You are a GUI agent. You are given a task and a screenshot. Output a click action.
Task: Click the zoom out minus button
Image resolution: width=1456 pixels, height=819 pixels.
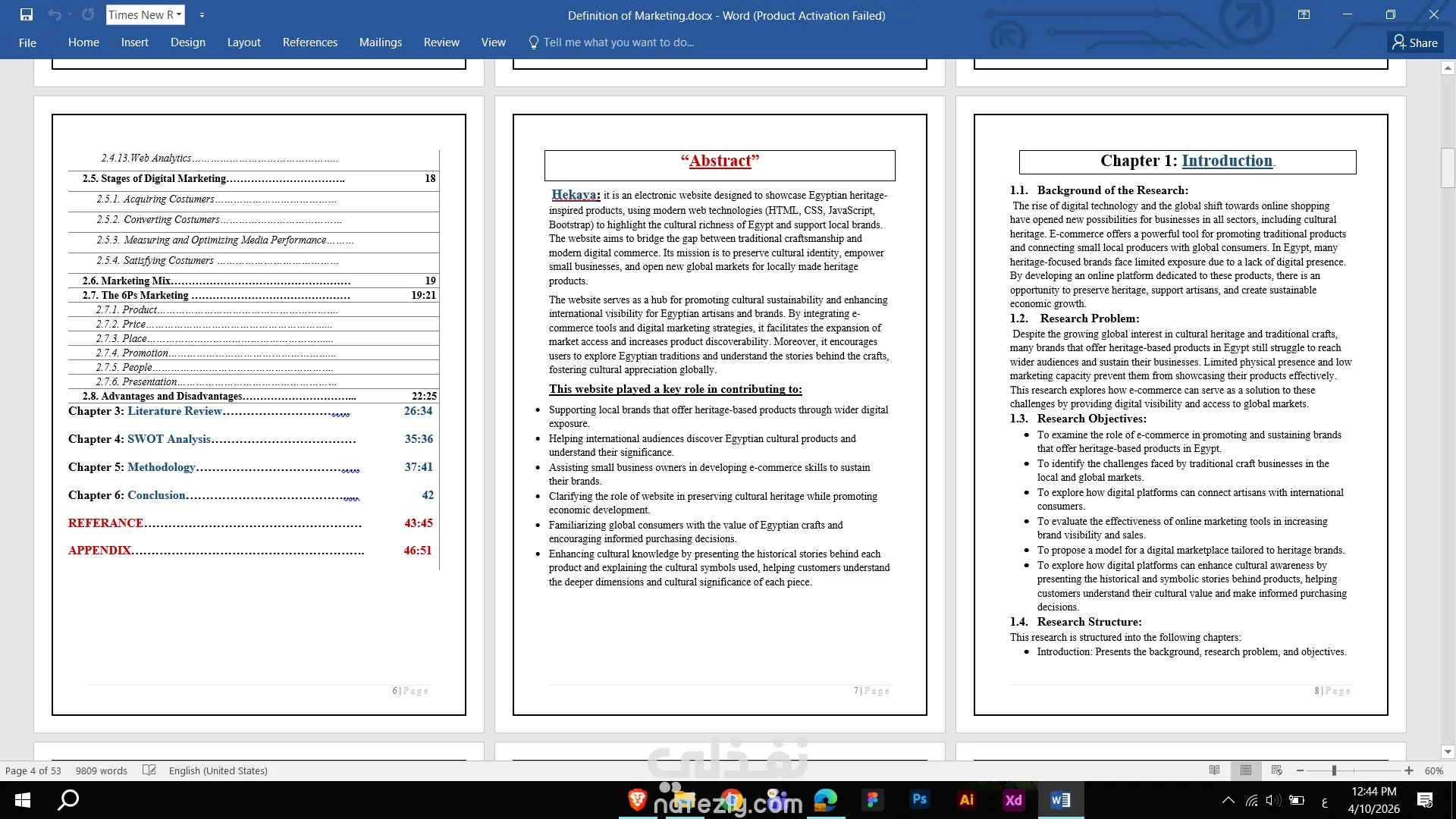pyautogui.click(x=1300, y=770)
